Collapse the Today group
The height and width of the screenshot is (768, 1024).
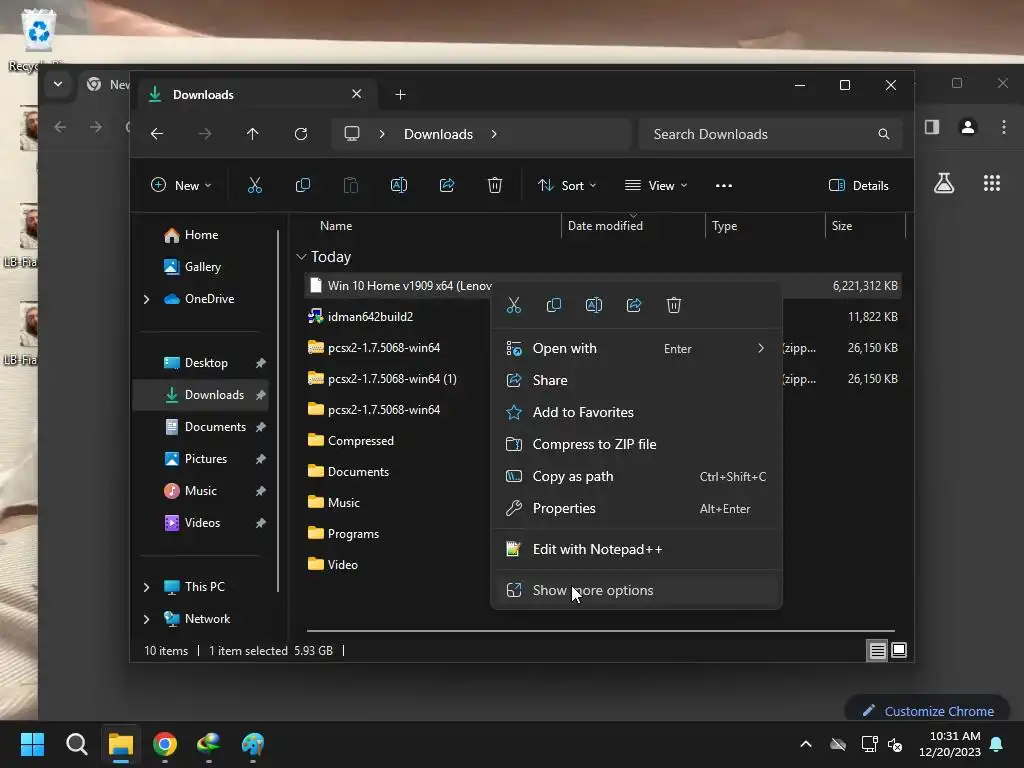(301, 257)
